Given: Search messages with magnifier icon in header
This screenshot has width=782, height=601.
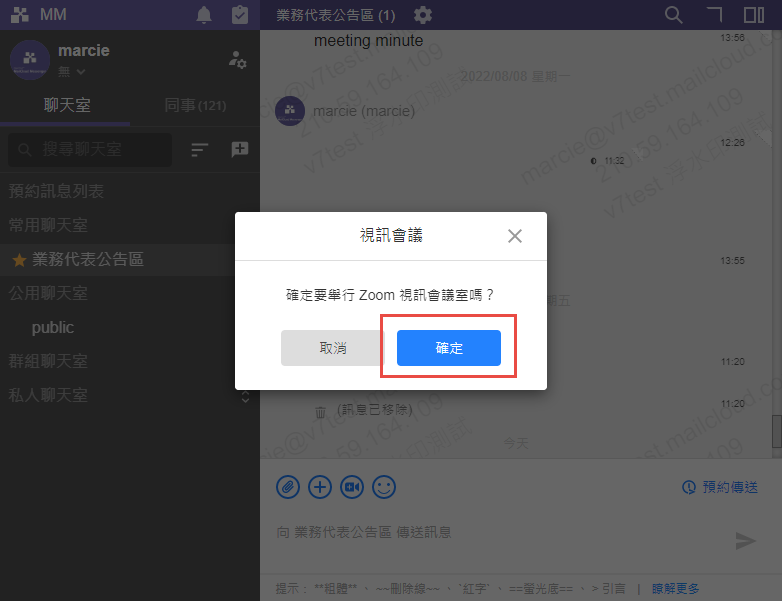Looking at the screenshot, I should point(673,15).
